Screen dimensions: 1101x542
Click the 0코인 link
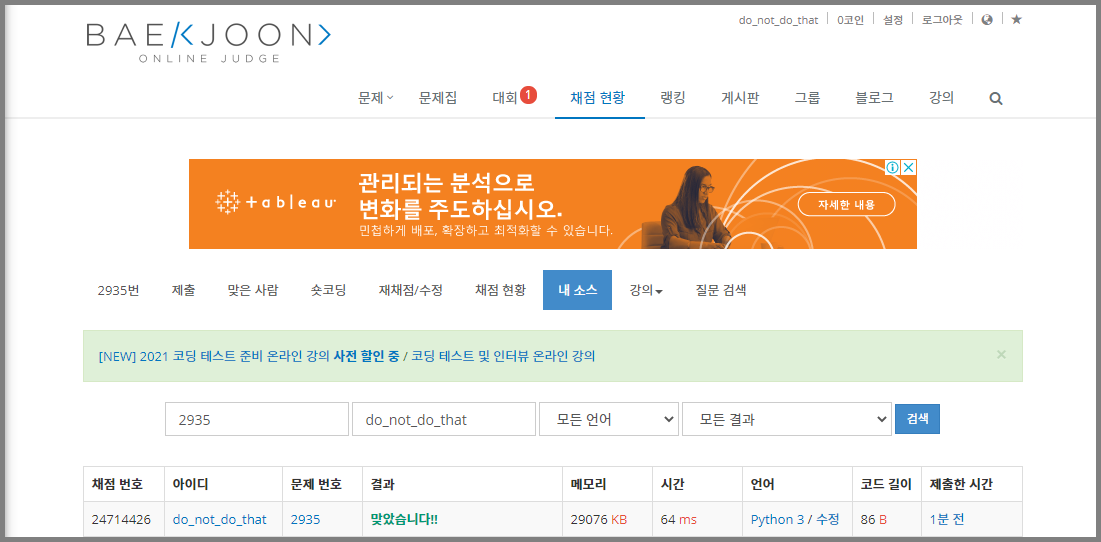pyautogui.click(x=850, y=20)
